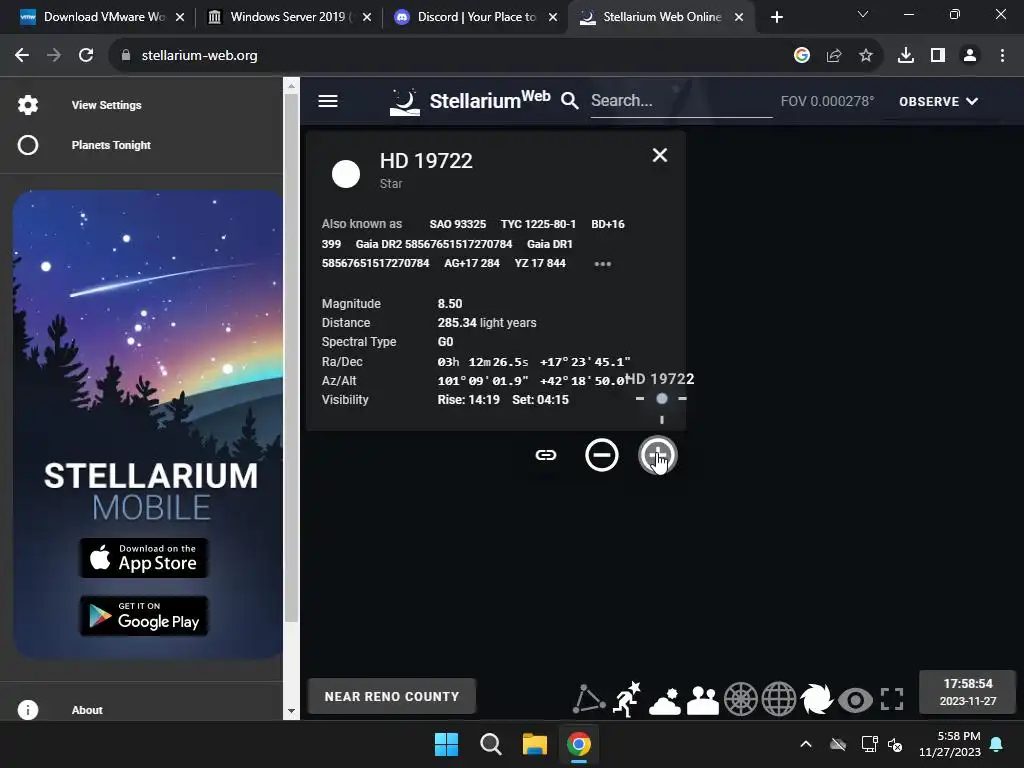Open Chrome three-dot menu
The height and width of the screenshot is (768, 1024).
click(x=1002, y=56)
